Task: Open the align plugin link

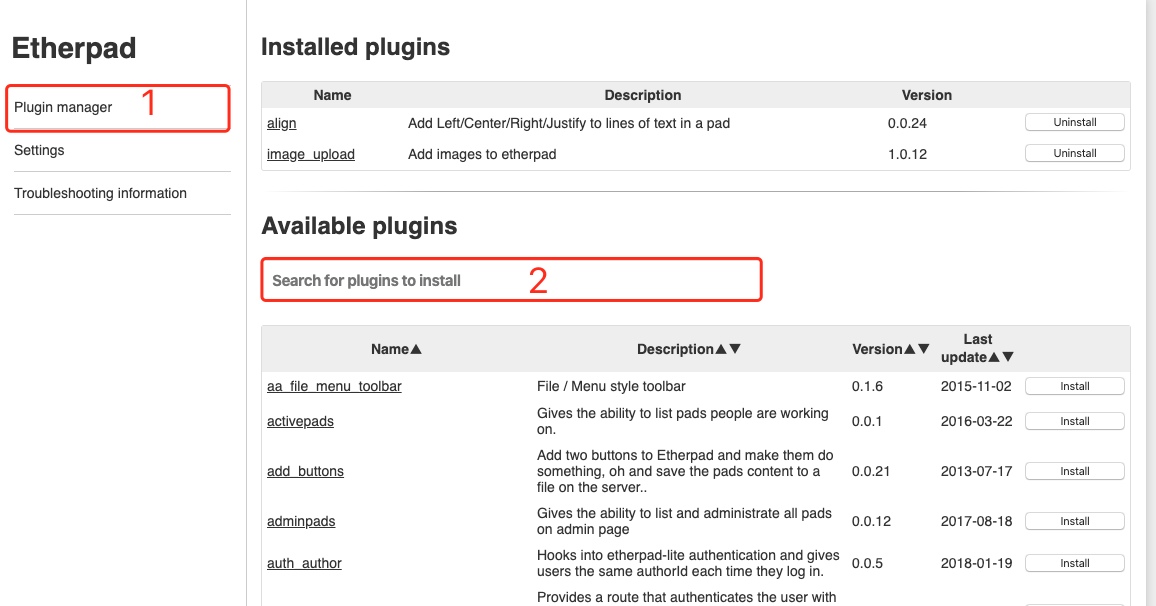Action: (x=282, y=123)
